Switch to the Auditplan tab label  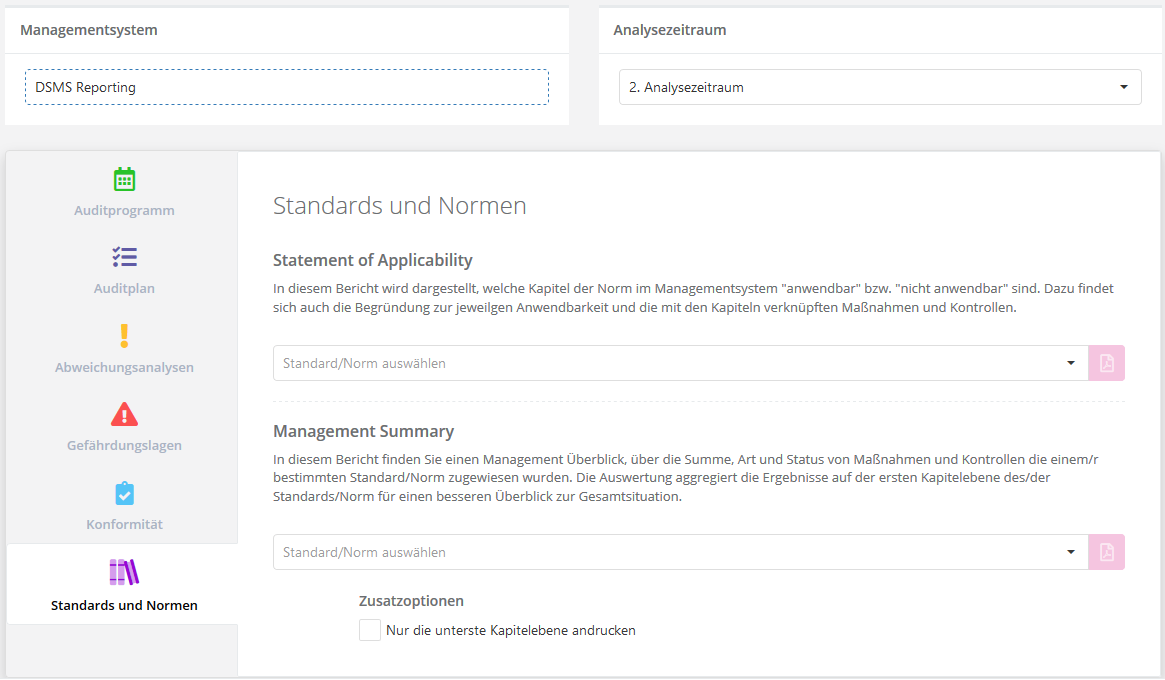click(124, 289)
